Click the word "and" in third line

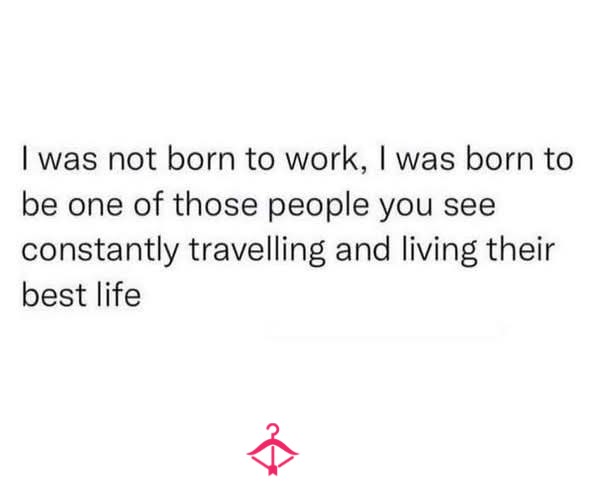(363, 250)
